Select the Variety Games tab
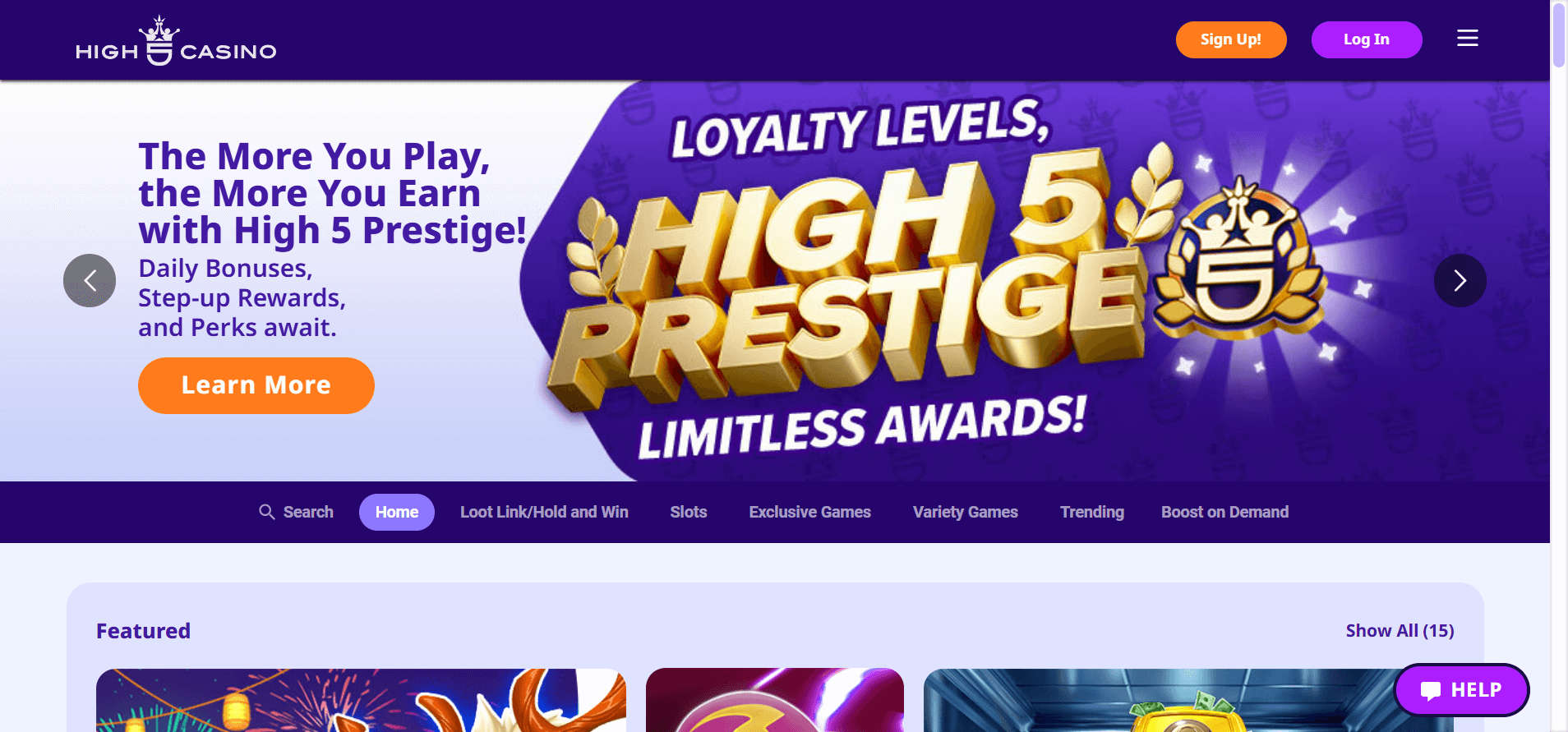The image size is (1568, 732). 966,512
